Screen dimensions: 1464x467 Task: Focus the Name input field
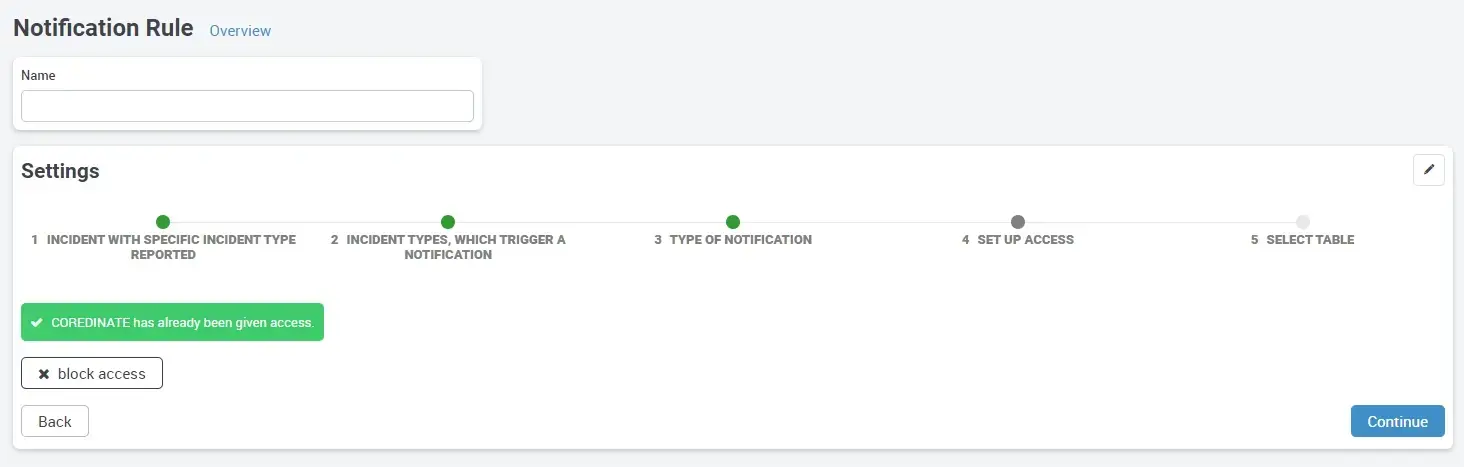point(247,106)
